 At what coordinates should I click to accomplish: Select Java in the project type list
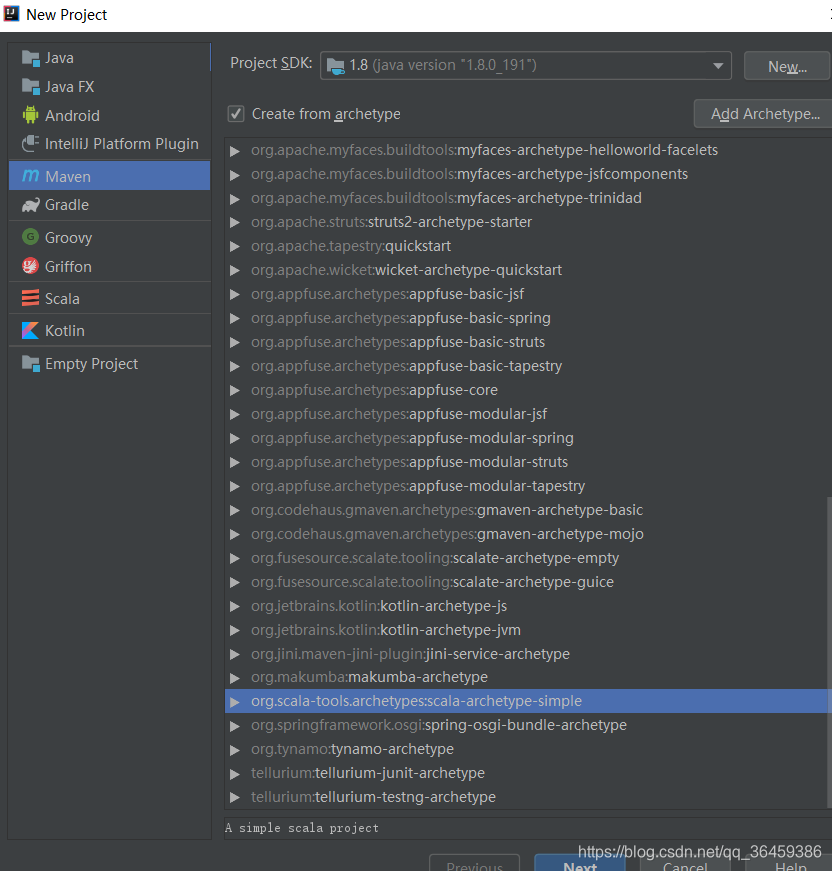109,58
